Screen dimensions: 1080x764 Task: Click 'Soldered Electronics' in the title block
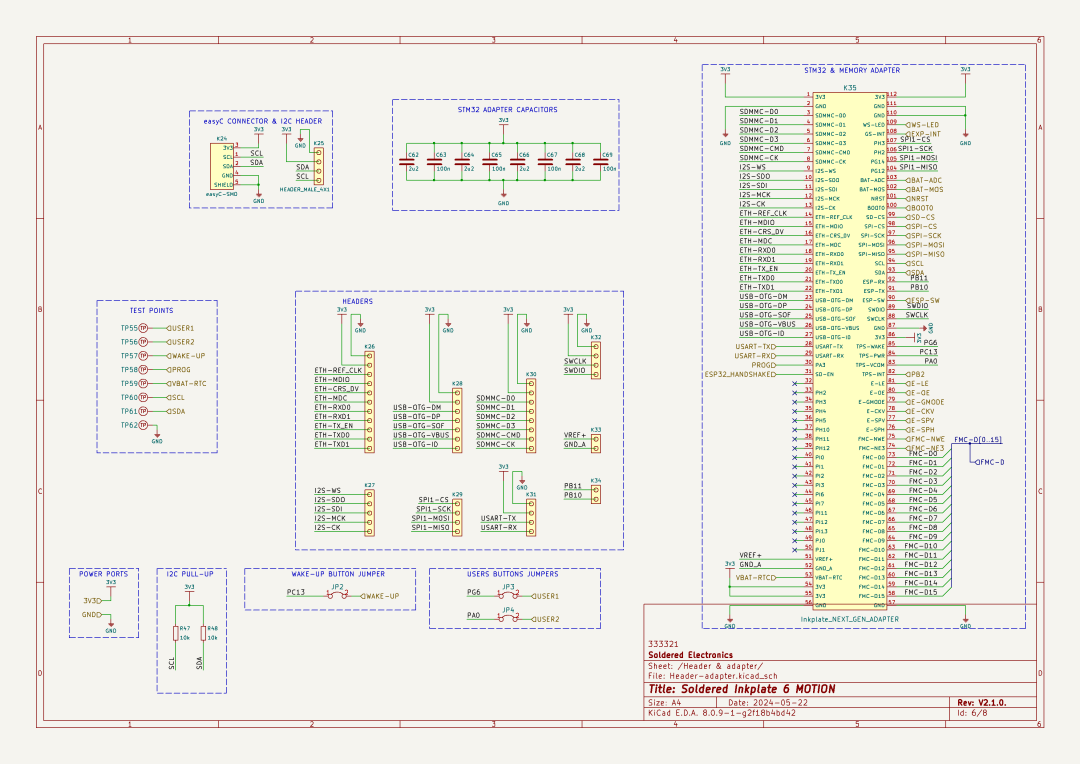[x=690, y=655]
